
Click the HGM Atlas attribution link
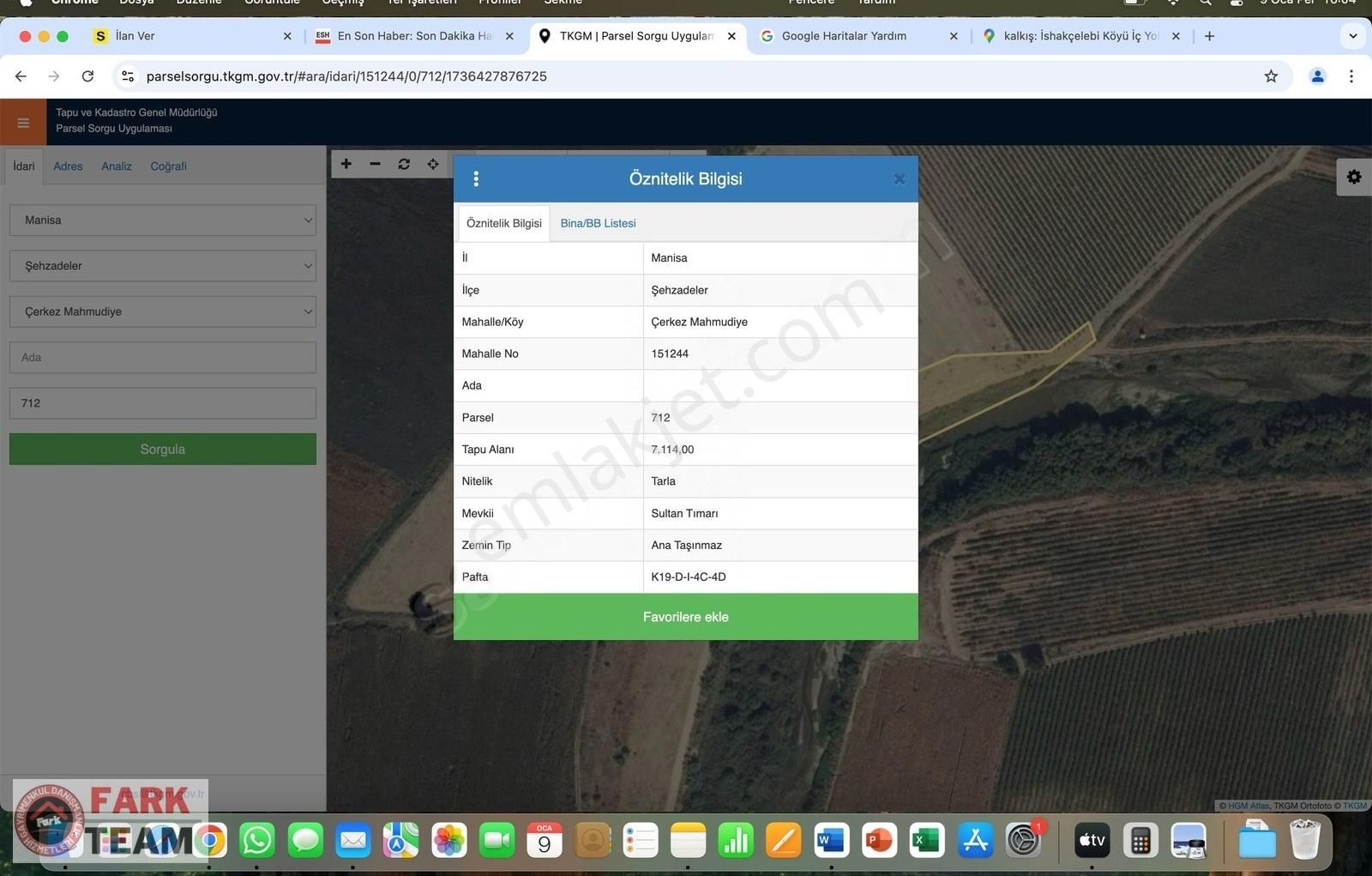[x=1248, y=806]
